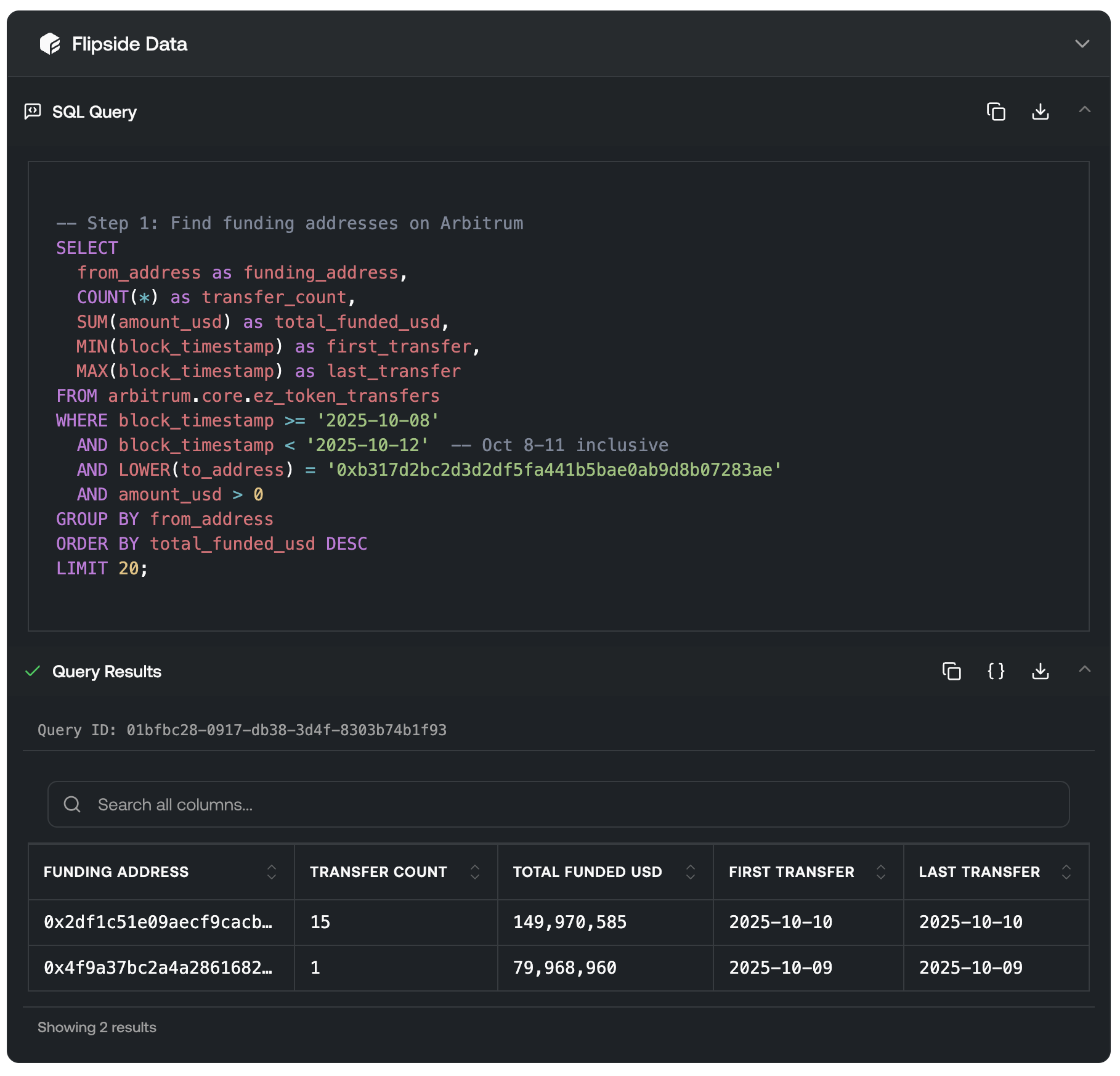
Task: Click total funded 149,970,585 cell
Action: click(x=605, y=922)
